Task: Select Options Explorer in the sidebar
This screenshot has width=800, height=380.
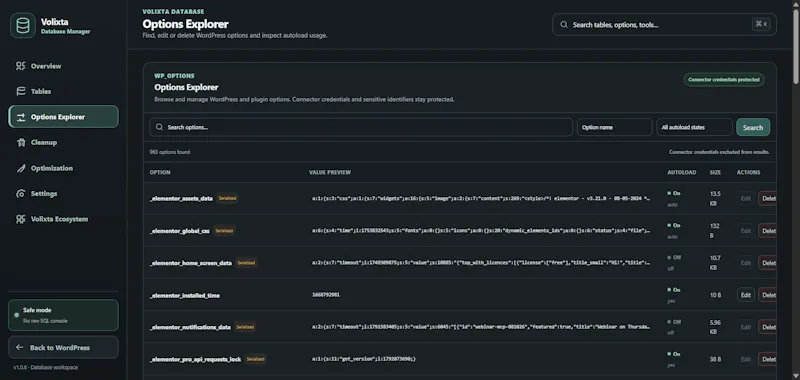Action: [x=63, y=117]
